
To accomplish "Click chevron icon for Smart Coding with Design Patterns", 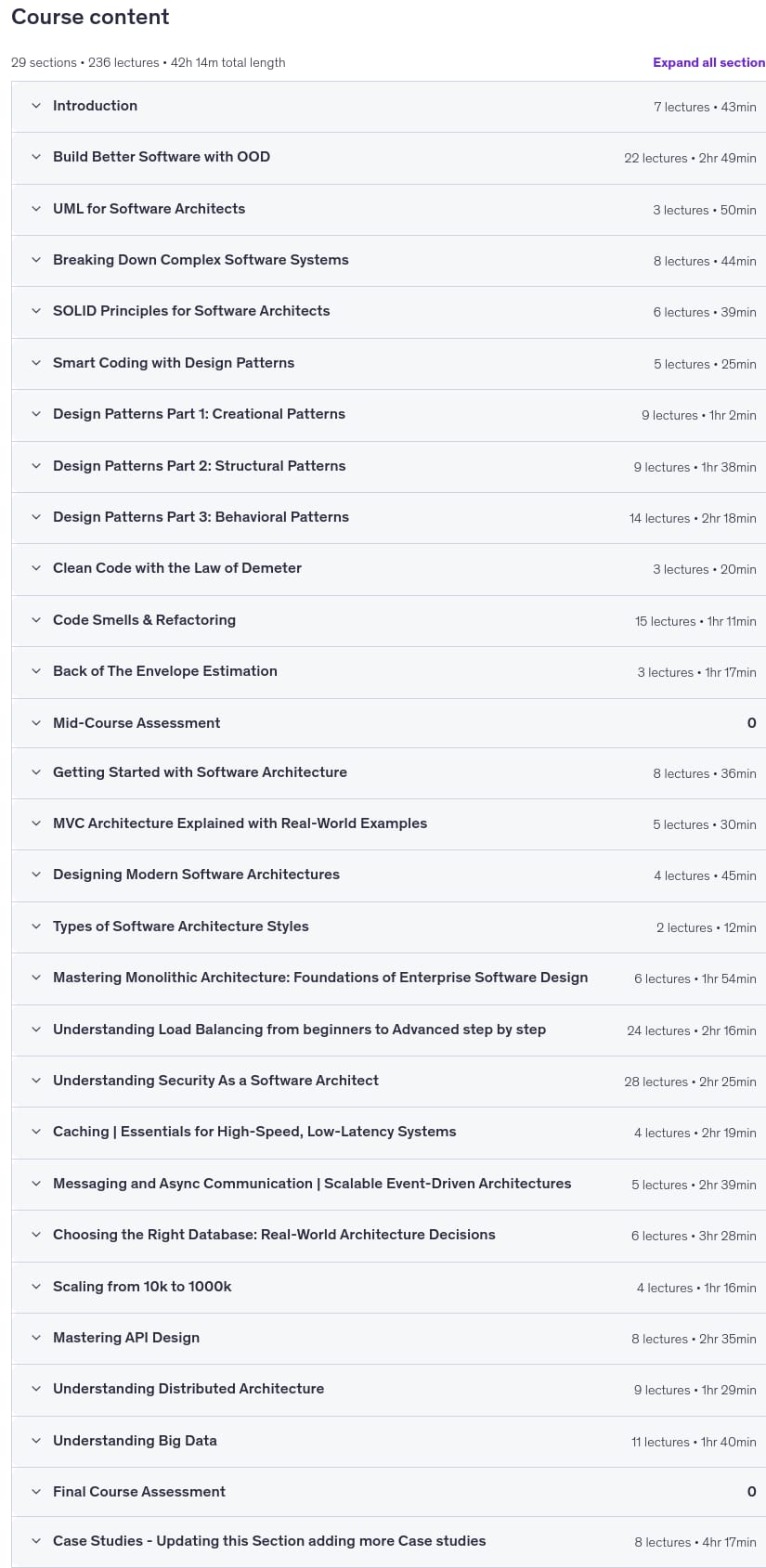I will click(36, 363).
